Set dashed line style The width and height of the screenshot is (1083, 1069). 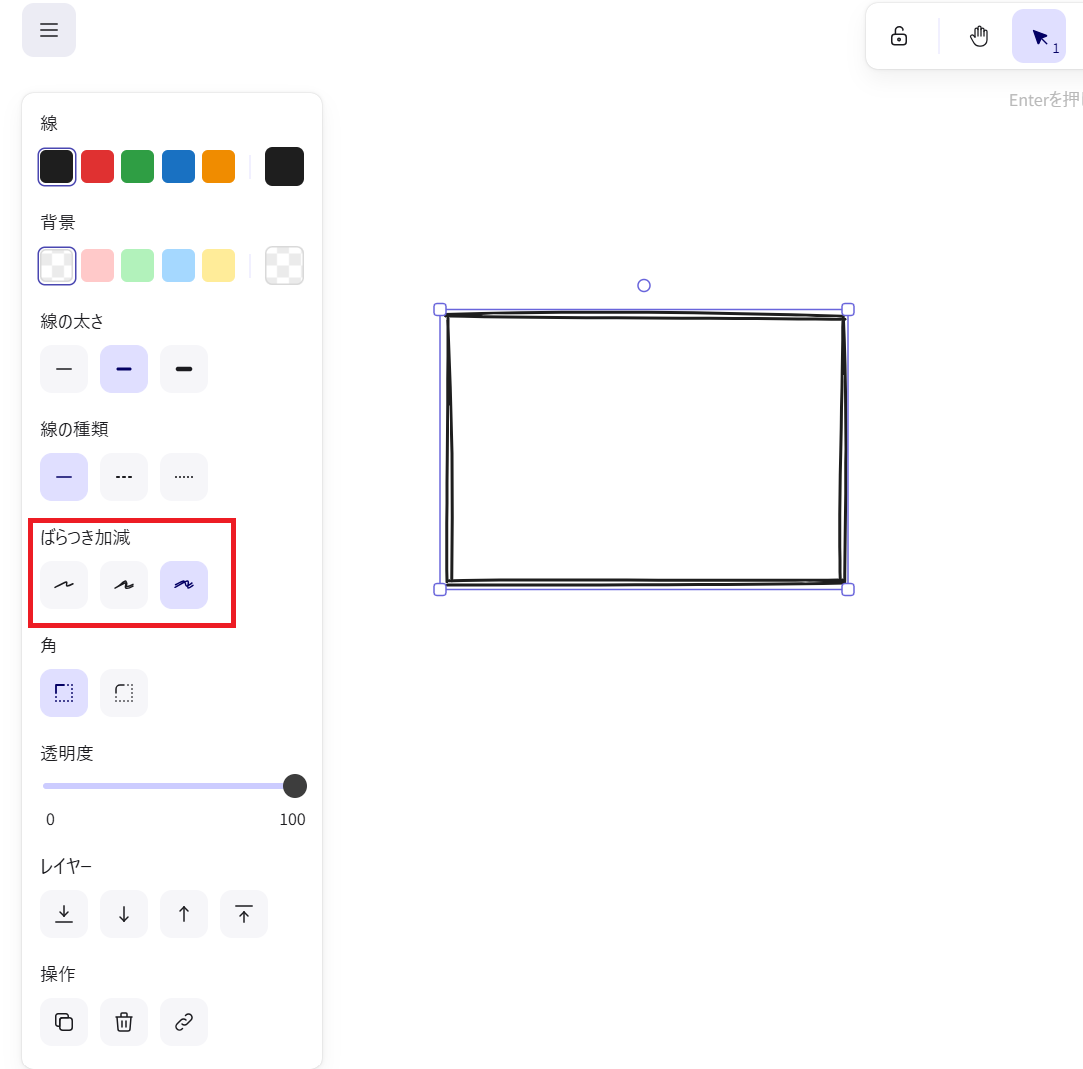click(x=124, y=477)
